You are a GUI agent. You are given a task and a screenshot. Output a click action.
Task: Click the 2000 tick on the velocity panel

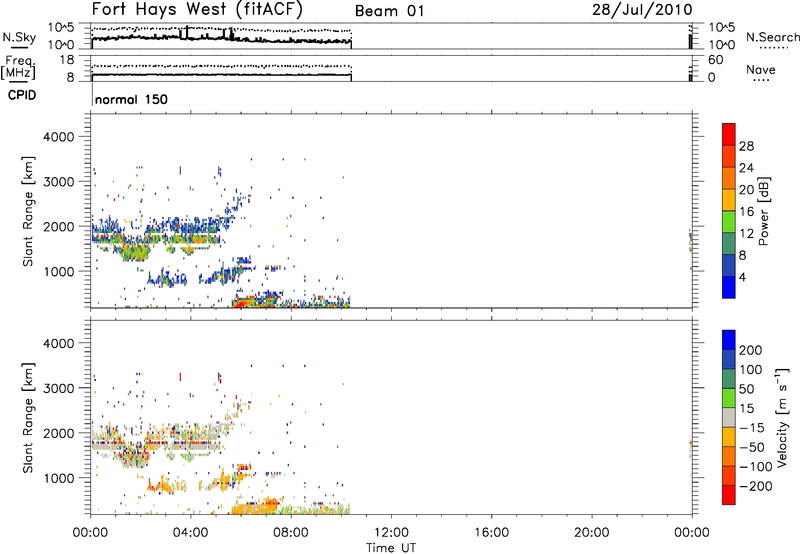(x=58, y=433)
